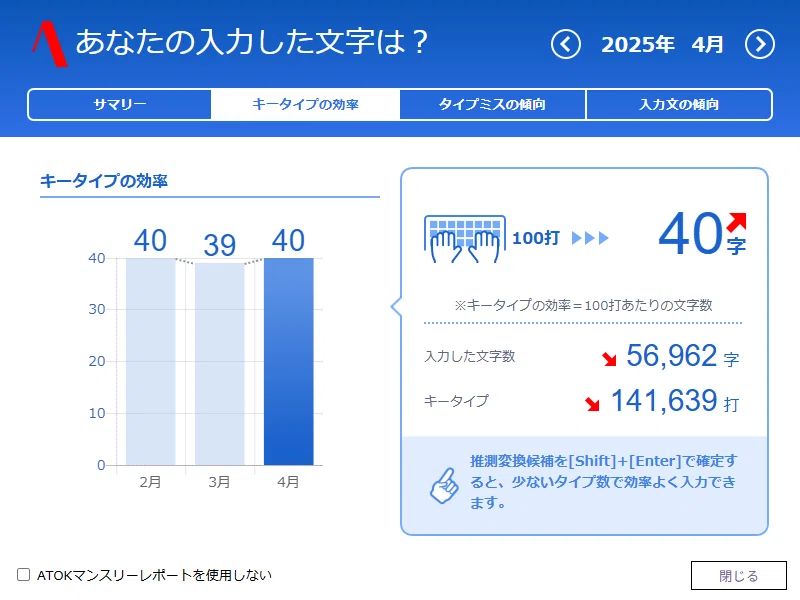Viewport: 800px width, 600px height.
Task: Click the keyboard with hands icon
Action: (x=465, y=238)
